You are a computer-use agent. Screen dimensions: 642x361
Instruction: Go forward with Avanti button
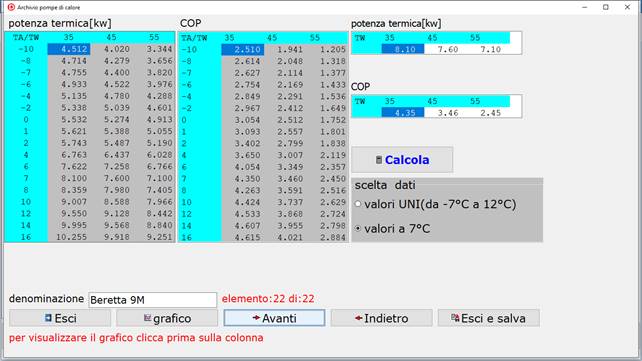tap(274, 318)
